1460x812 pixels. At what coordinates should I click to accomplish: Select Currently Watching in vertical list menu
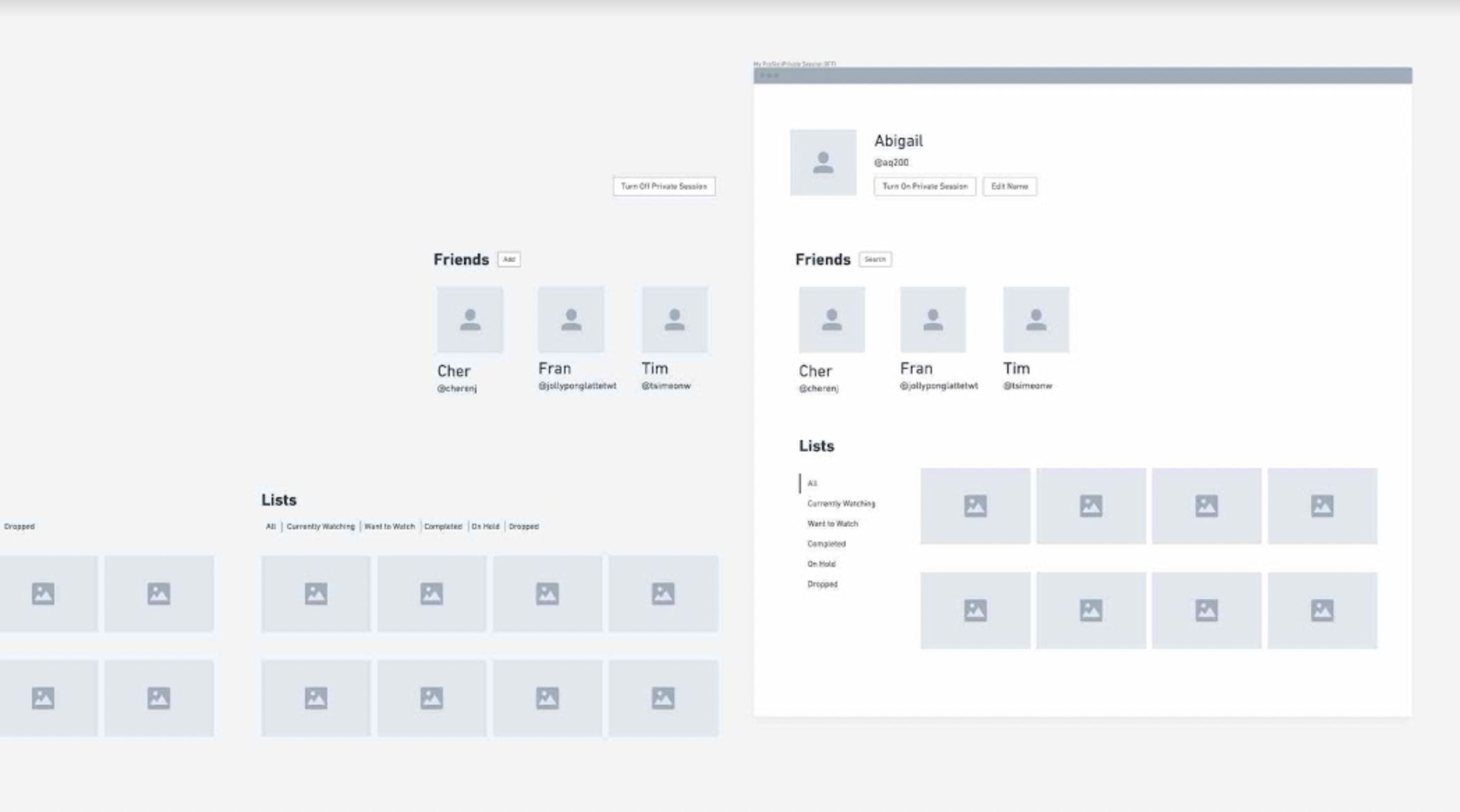click(x=841, y=503)
